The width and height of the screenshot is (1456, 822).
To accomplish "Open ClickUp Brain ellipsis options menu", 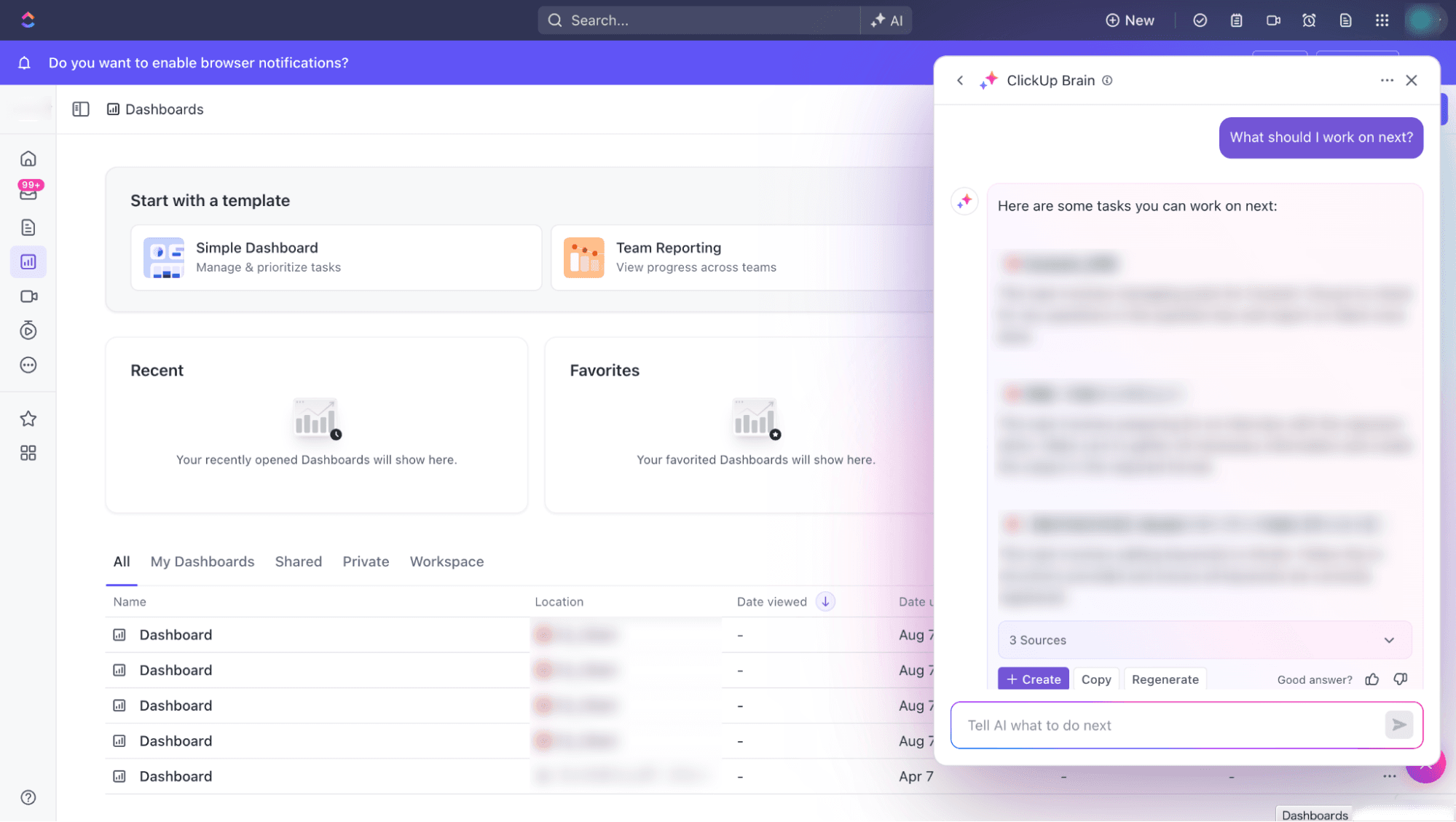I will tap(1387, 81).
